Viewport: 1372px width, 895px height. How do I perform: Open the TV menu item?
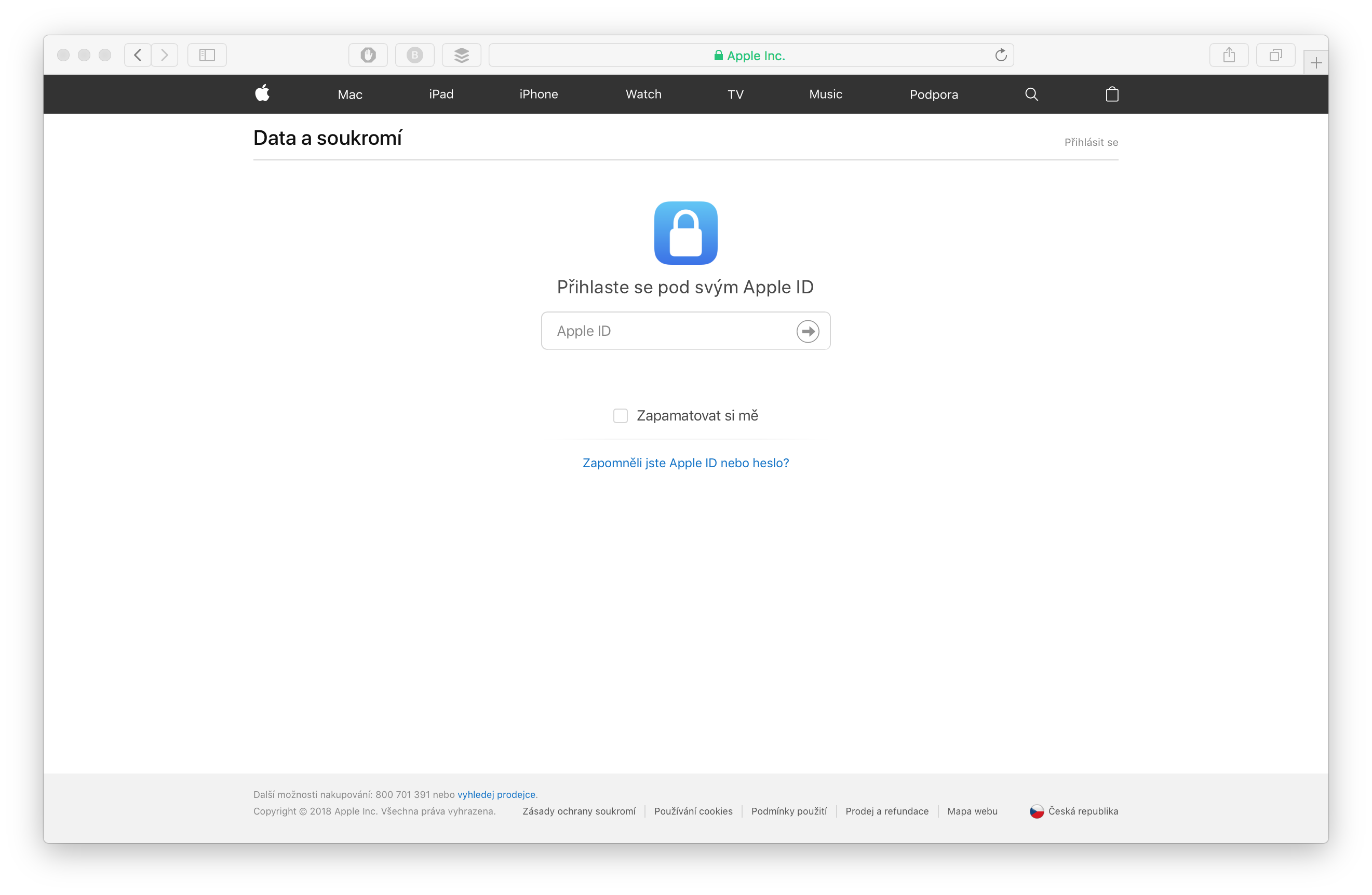[735, 94]
